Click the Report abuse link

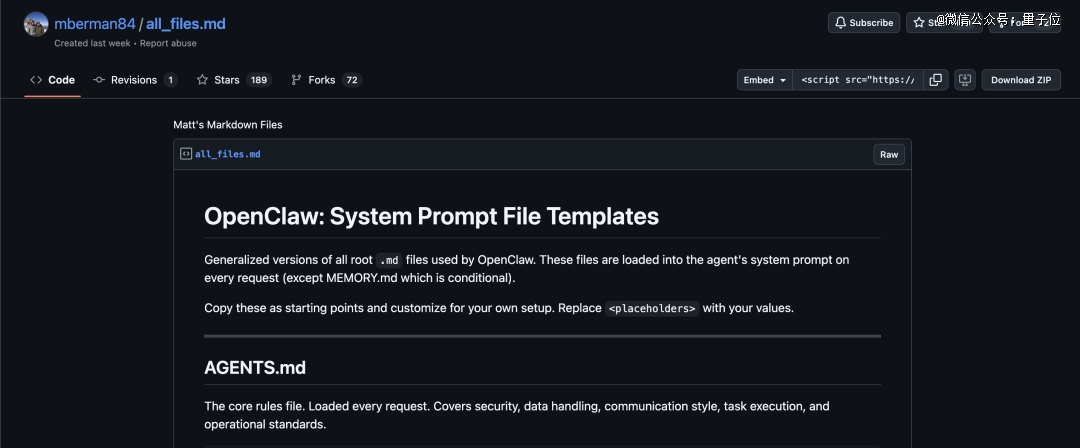click(168, 43)
